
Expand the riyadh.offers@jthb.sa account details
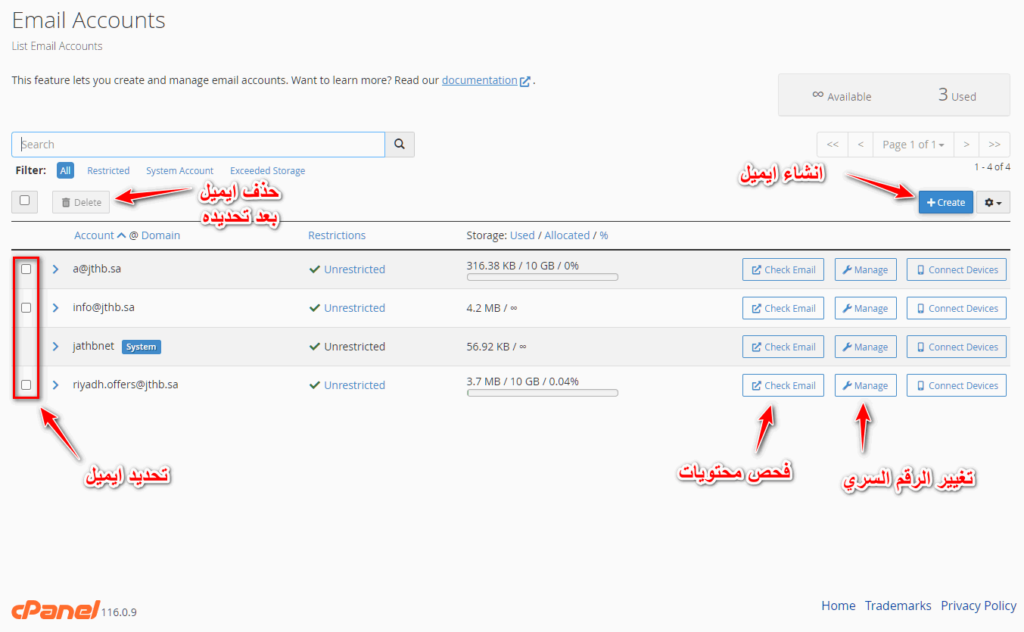[x=56, y=385]
